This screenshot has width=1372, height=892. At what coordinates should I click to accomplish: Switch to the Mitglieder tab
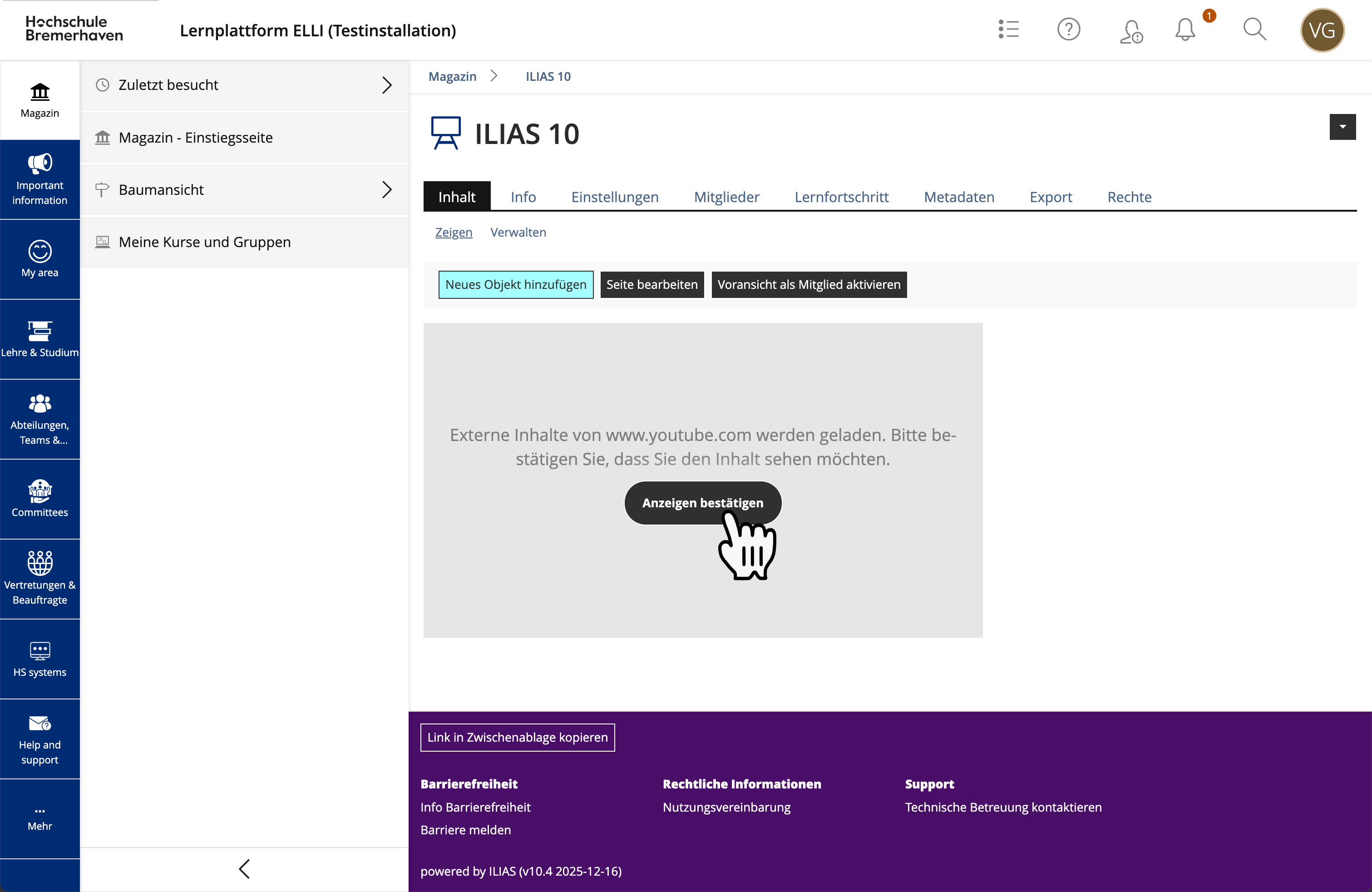coord(726,197)
